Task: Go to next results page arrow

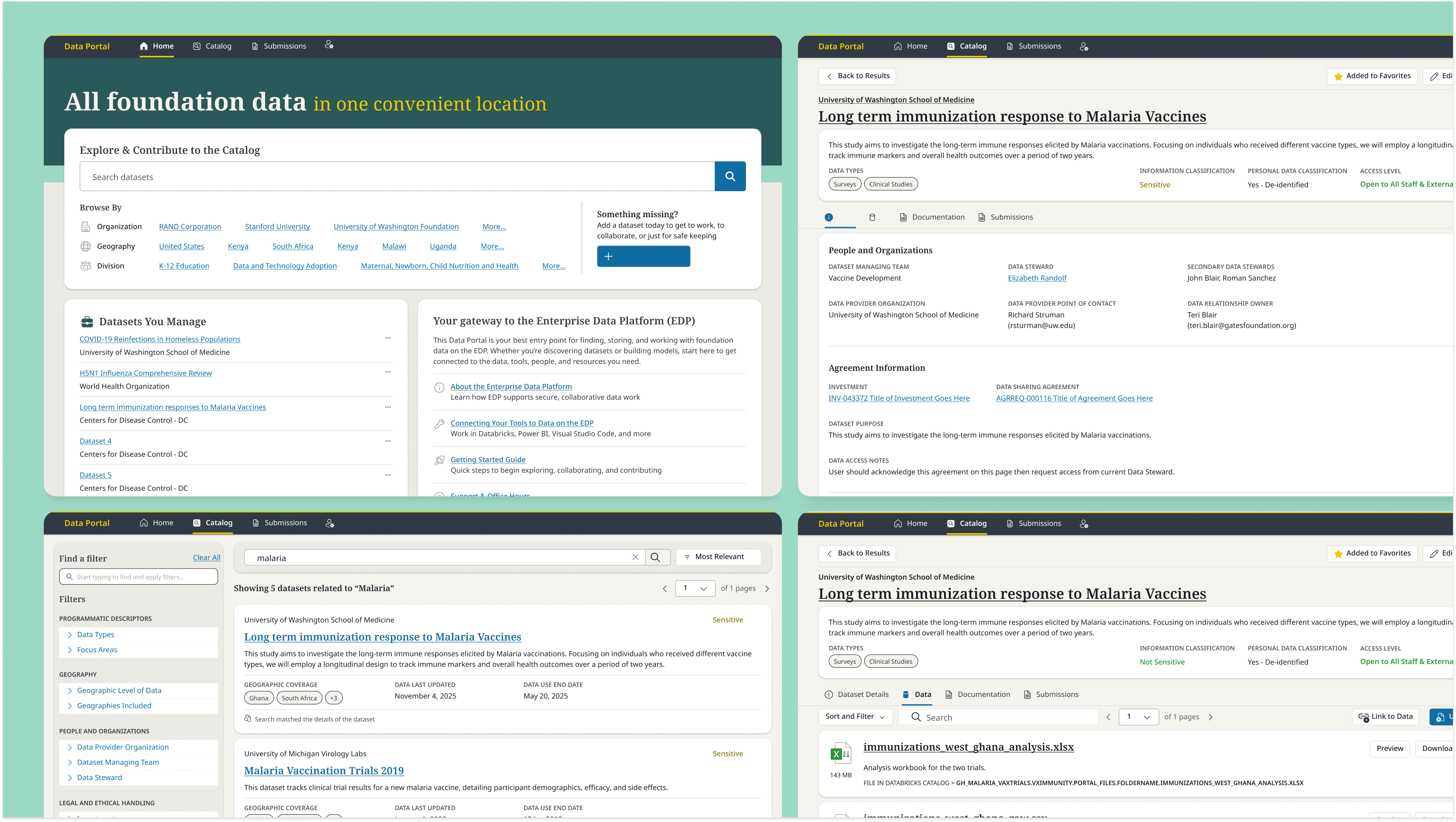Action: click(x=767, y=589)
